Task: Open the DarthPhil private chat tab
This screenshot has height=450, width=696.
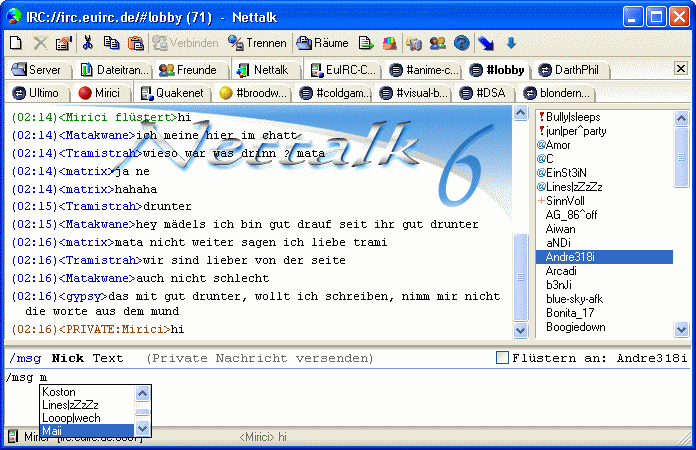Action: pos(569,70)
